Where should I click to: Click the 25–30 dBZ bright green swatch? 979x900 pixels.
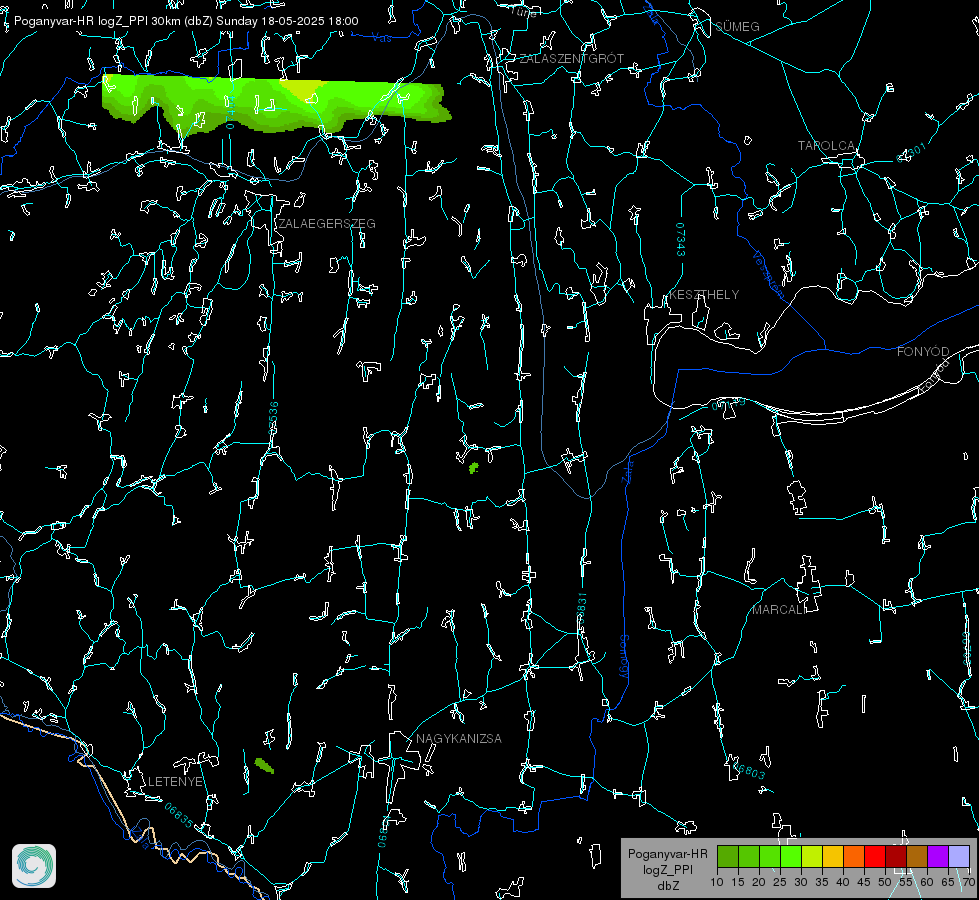click(x=791, y=856)
